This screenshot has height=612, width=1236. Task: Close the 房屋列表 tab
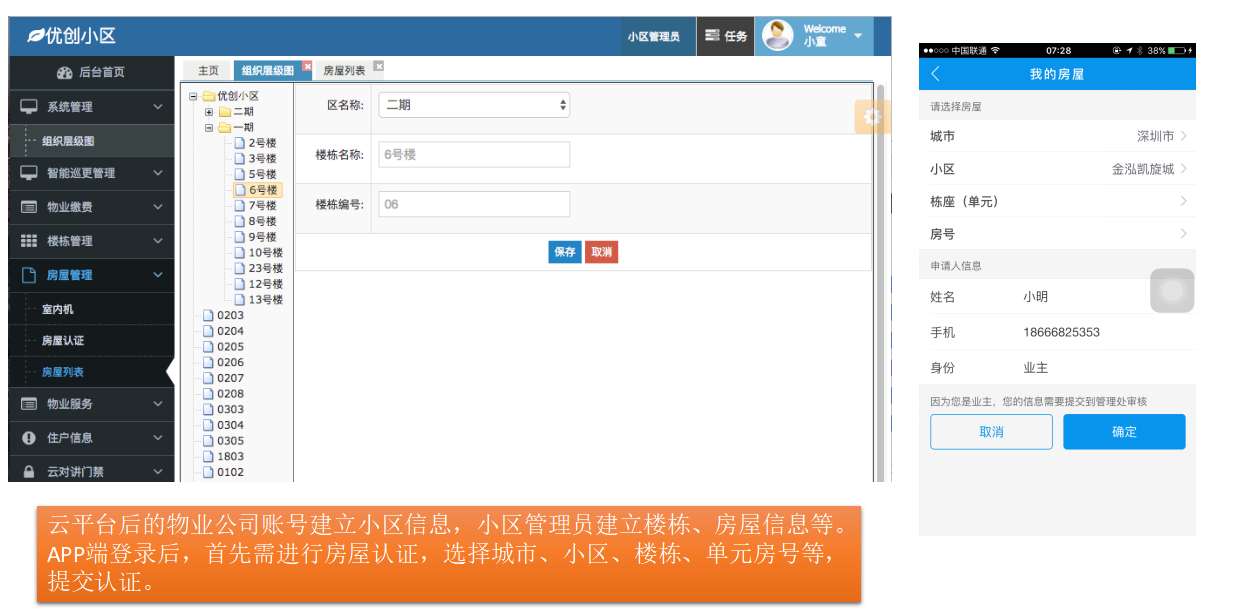[378, 66]
